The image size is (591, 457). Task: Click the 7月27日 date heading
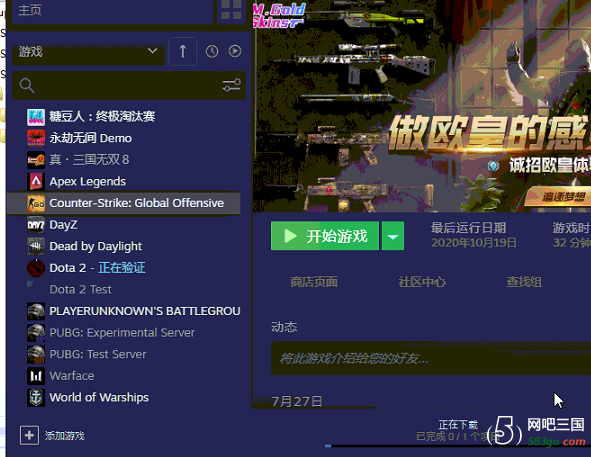pyautogui.click(x=297, y=402)
